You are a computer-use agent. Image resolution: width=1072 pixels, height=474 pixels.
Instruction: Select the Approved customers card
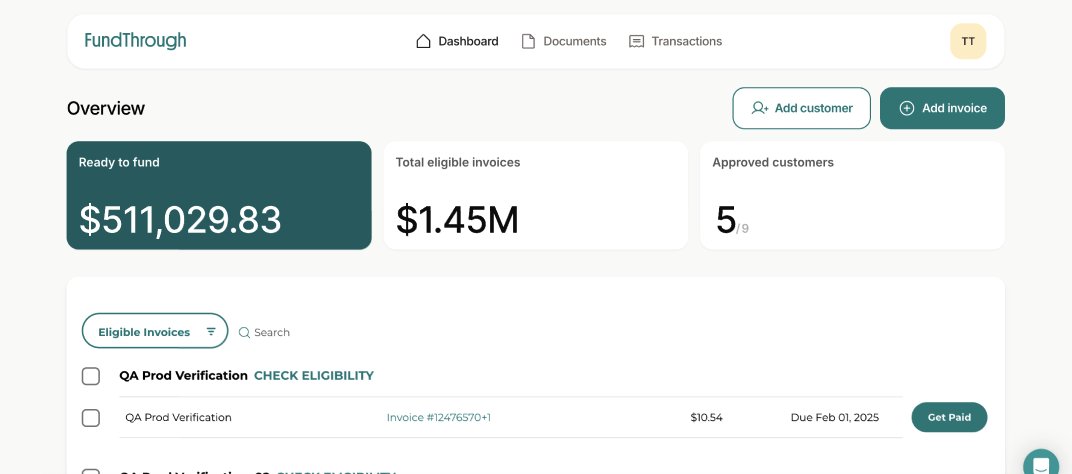853,196
